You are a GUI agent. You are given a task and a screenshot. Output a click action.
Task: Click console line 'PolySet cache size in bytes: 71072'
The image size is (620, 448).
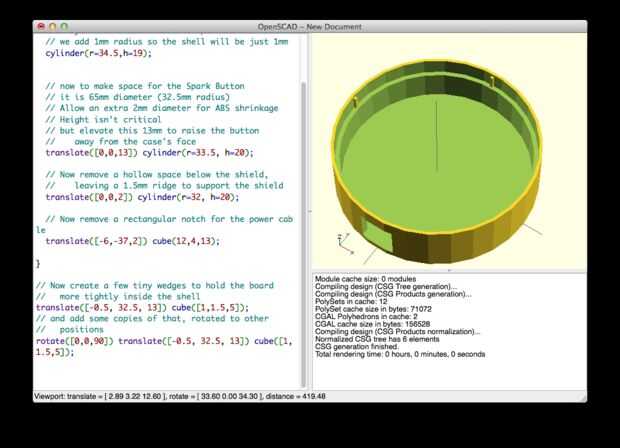point(373,309)
